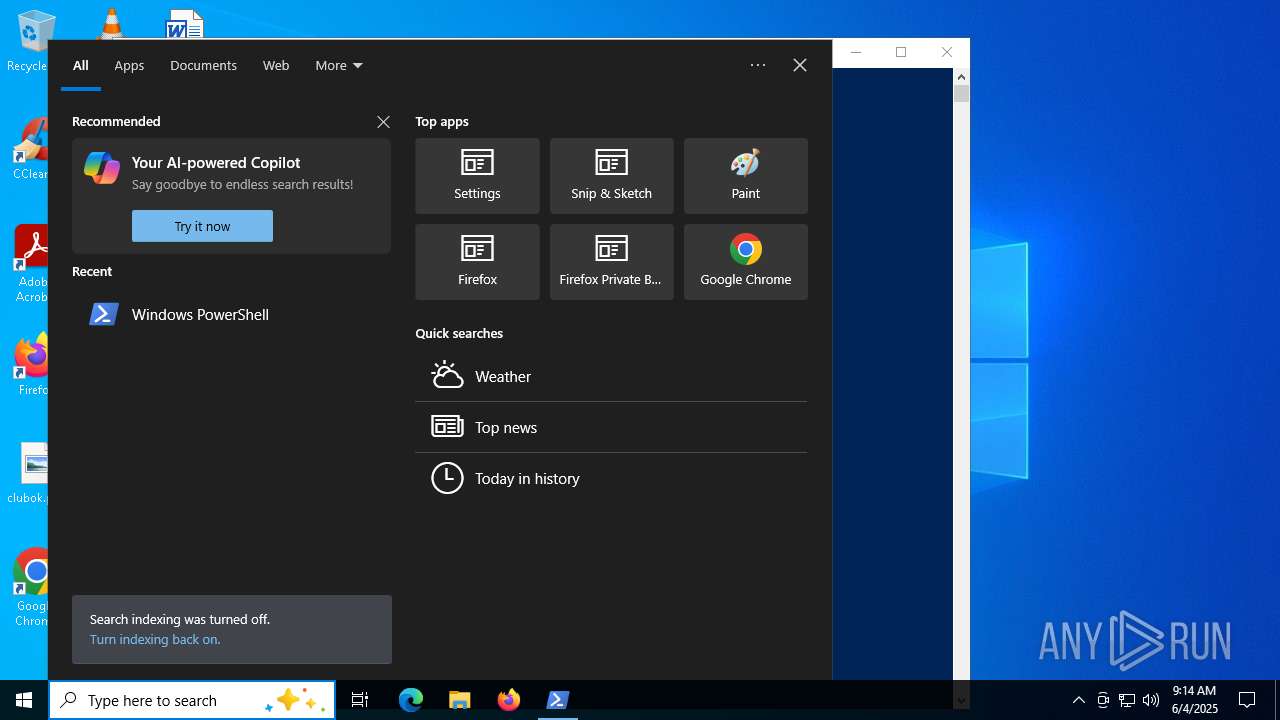Open Firefox from taskbar

[508, 700]
